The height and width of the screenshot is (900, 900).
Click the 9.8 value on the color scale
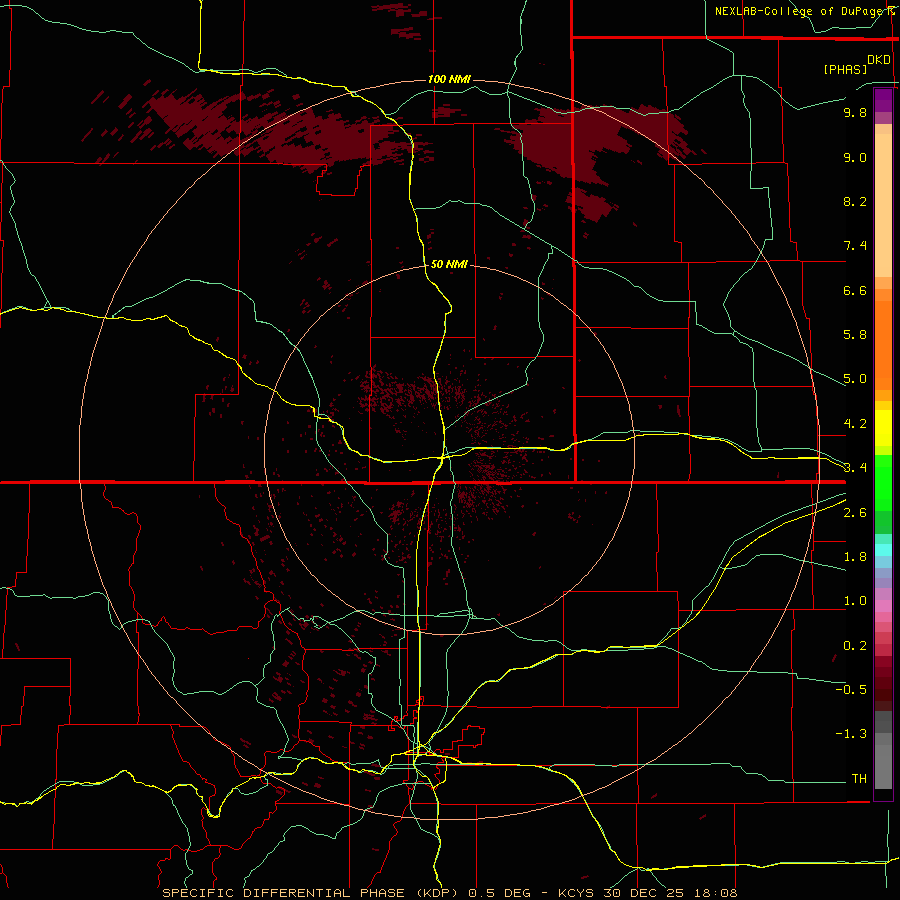pos(855,112)
